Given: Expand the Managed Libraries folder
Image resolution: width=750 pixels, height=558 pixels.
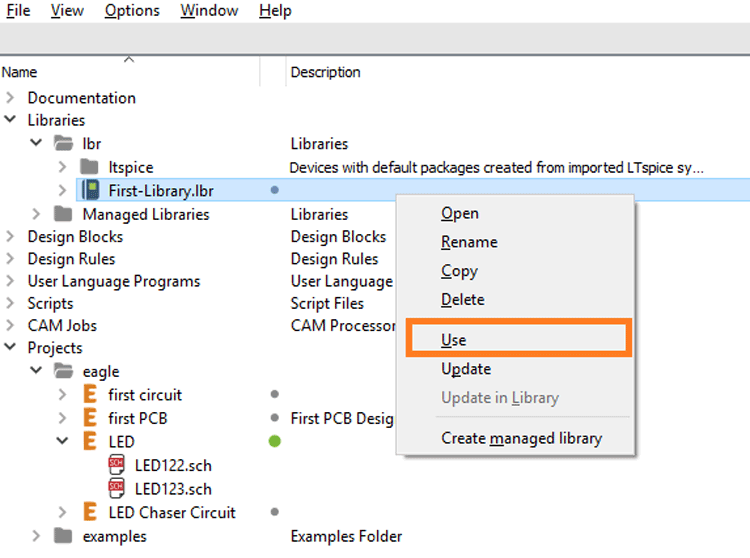Looking at the screenshot, I should [x=36, y=214].
